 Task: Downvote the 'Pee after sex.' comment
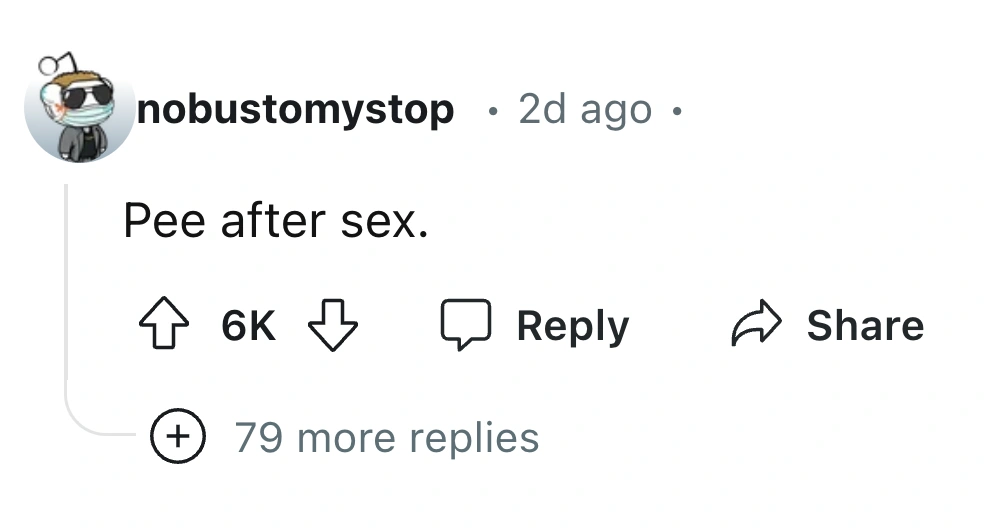point(332,326)
